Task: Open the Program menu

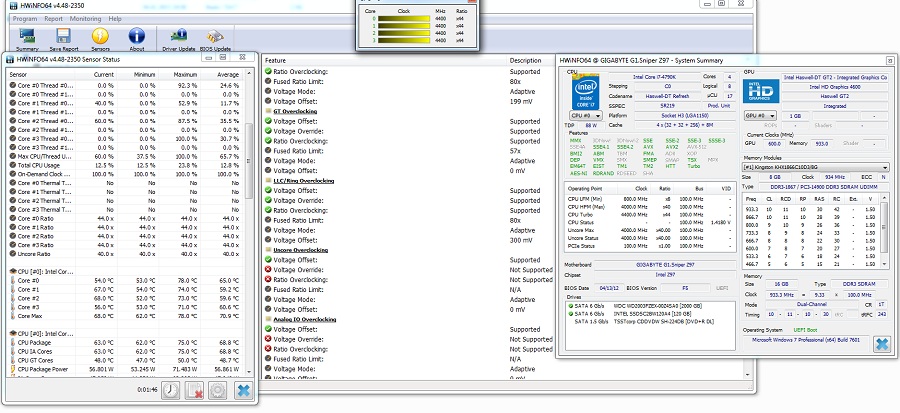Action: (x=26, y=19)
